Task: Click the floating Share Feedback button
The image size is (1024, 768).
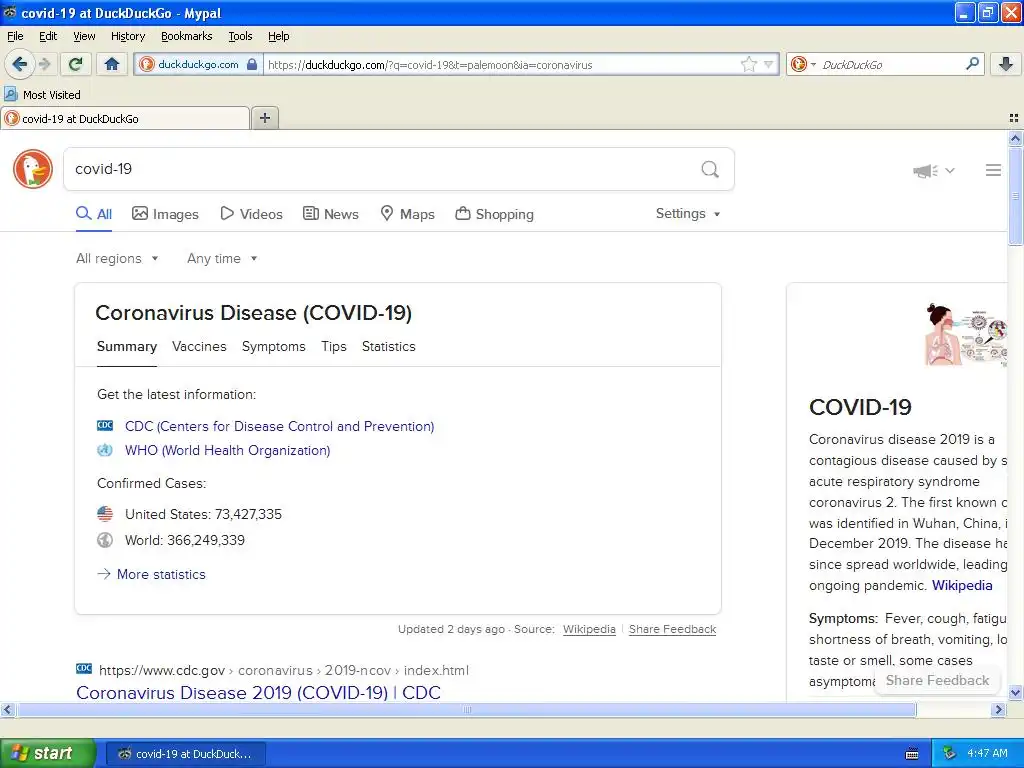Action: pos(937,680)
